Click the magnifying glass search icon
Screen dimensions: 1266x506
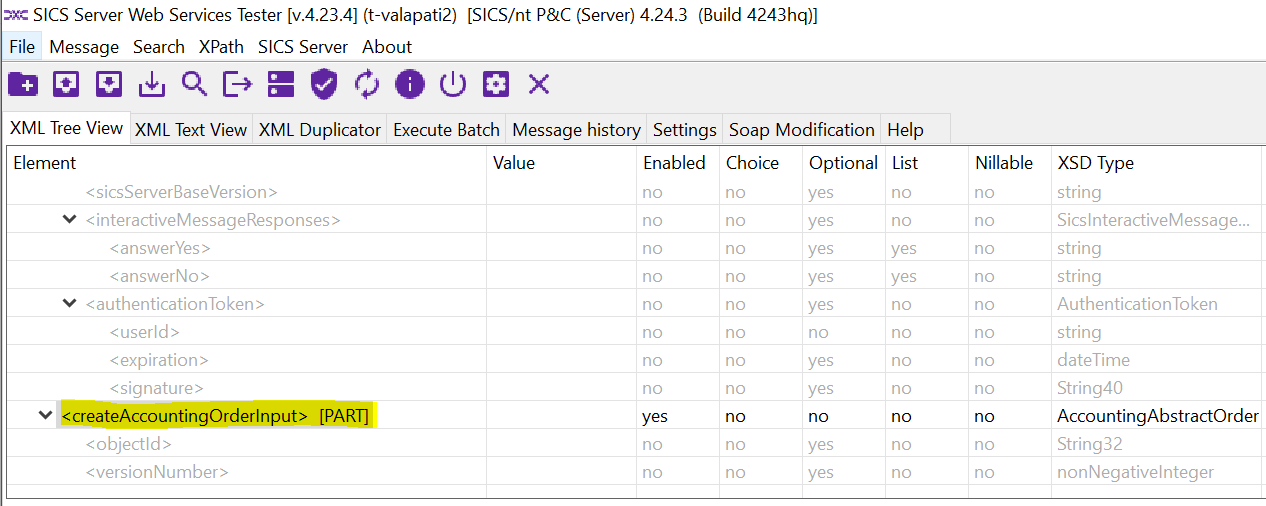tap(194, 85)
